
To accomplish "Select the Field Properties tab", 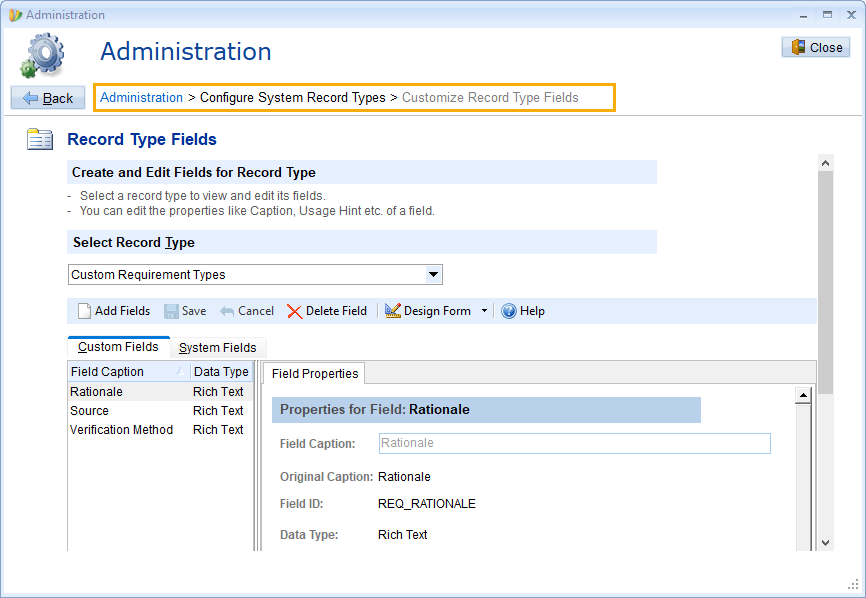I will tap(315, 374).
